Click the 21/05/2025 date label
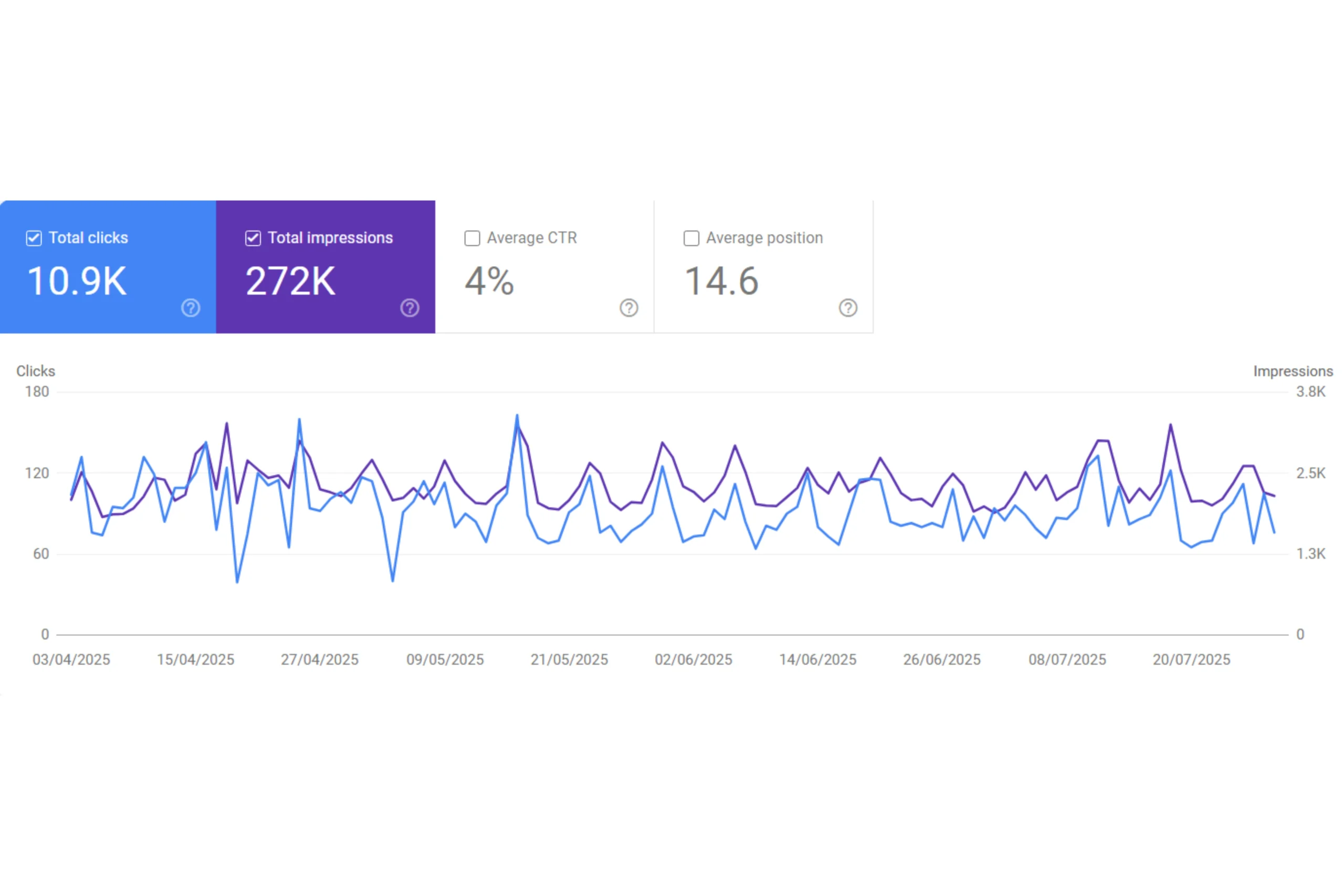The width and height of the screenshot is (1344, 896). click(569, 659)
